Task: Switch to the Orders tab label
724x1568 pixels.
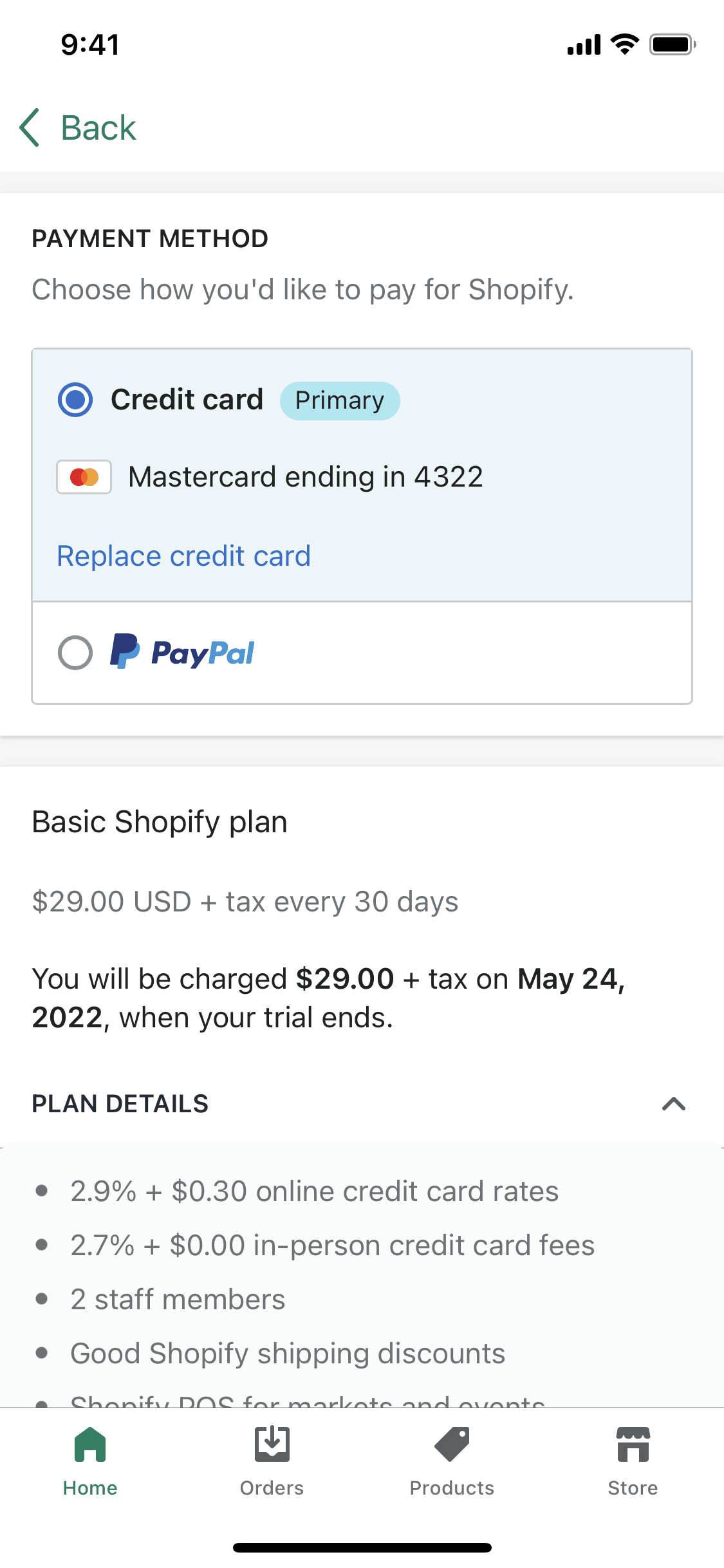Action: pos(272,1488)
